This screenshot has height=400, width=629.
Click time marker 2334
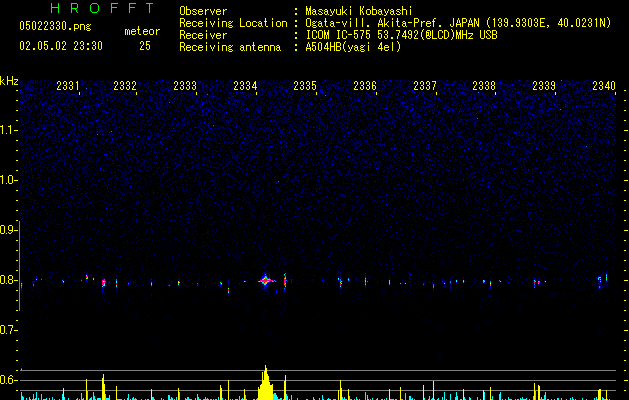pyautogui.click(x=245, y=86)
